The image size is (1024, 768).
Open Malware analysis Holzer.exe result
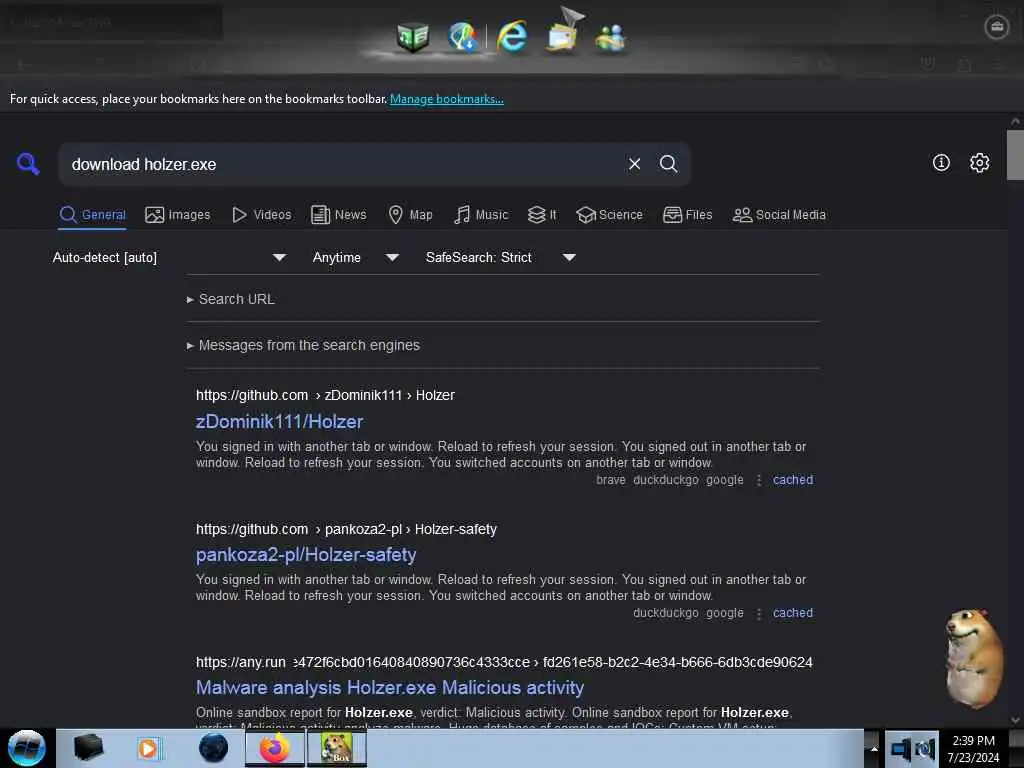390,688
